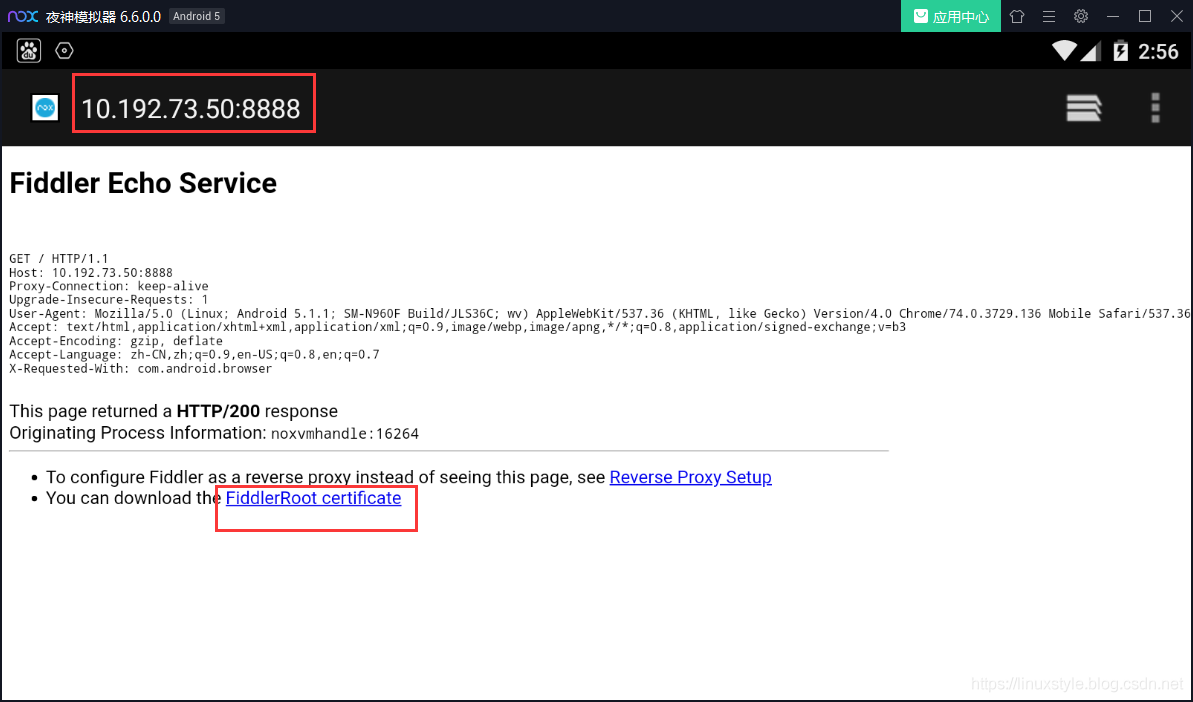Click the theme shirt icon in the Nox title bar
The width and height of the screenshot is (1193, 702).
coord(1017,16)
